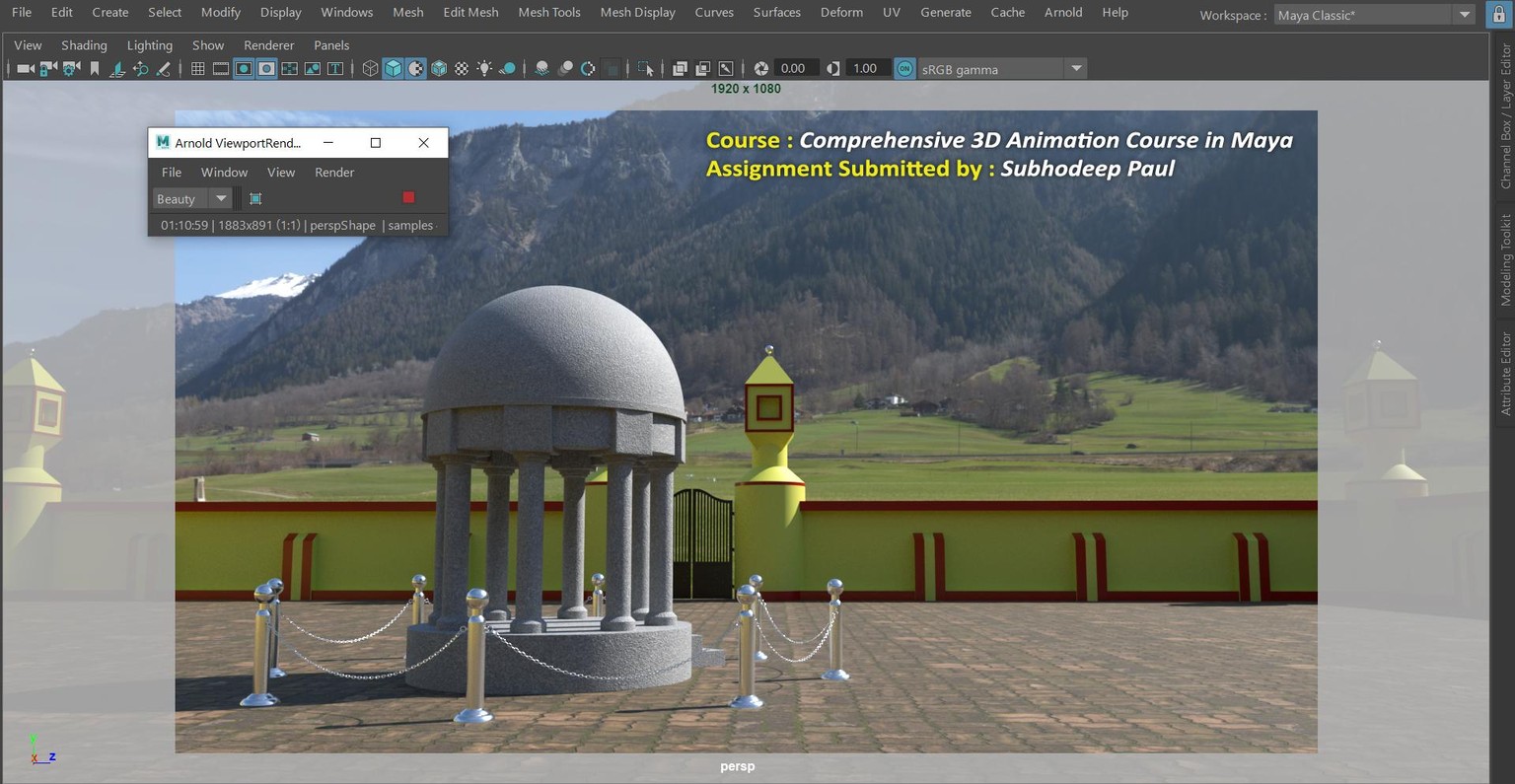Click X-Ray Active Components icon
This screenshot has height=784, width=1515.
[702, 68]
